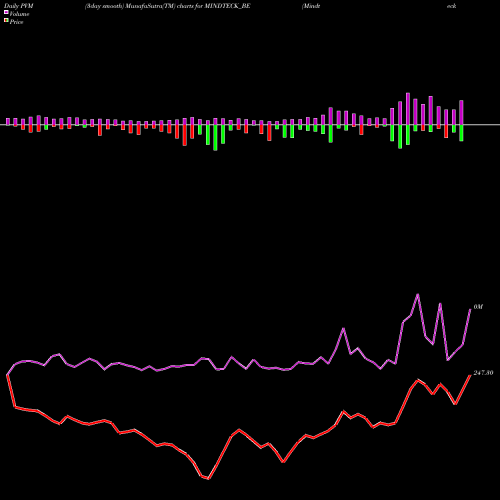Click the 0M volume value label
The image size is (500, 500).
pyautogui.click(x=478, y=307)
